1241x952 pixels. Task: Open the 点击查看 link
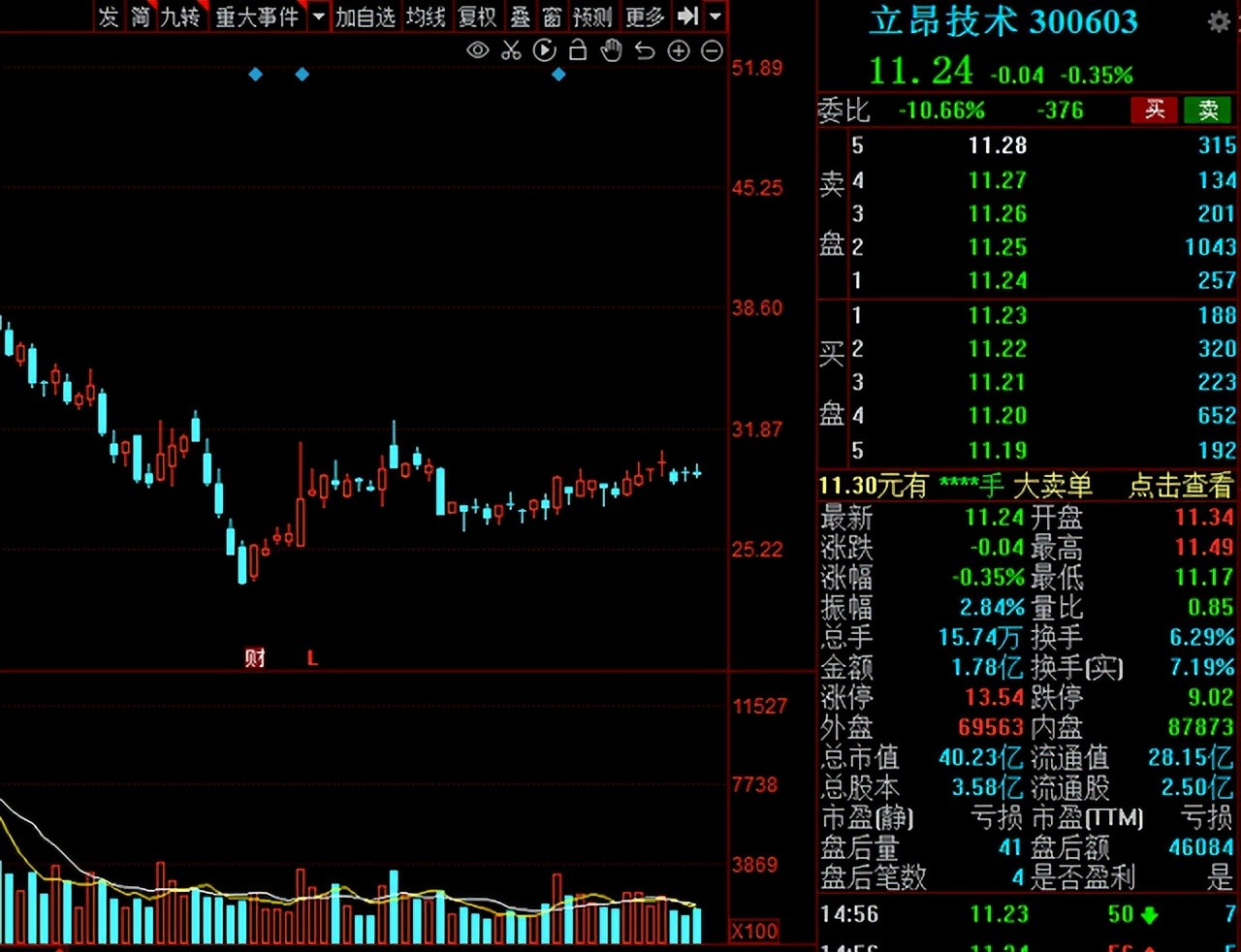(x=1181, y=486)
